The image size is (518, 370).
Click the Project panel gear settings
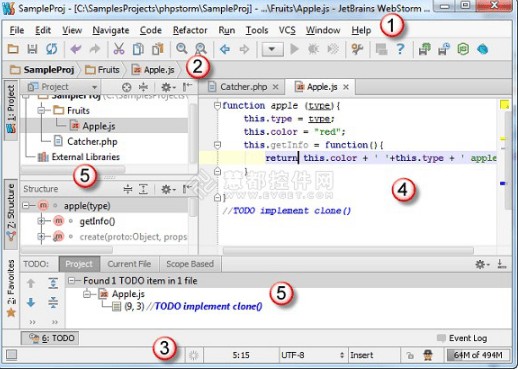point(167,87)
